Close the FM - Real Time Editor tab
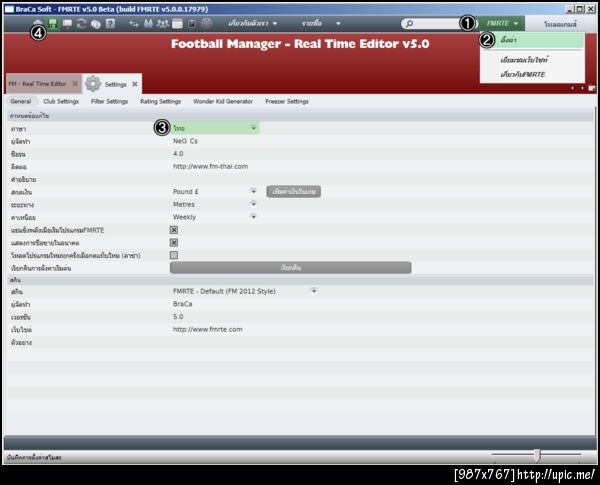Viewport: 600px width, 485px height. tap(75, 83)
